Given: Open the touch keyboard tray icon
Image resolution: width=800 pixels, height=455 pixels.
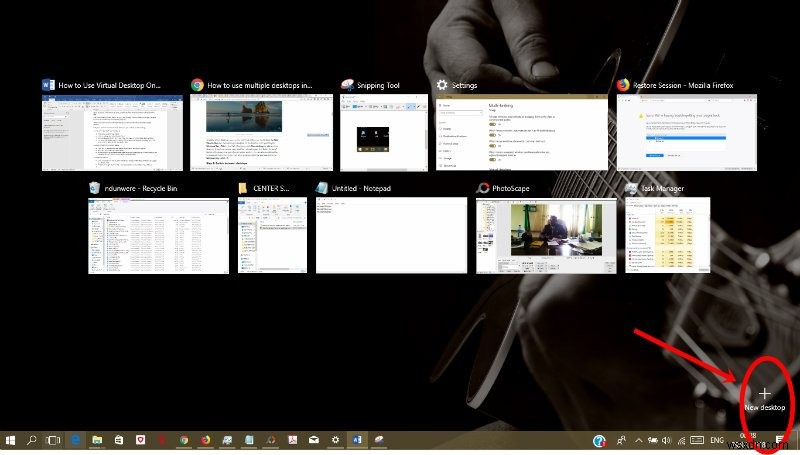Looking at the screenshot, I should coord(697,440).
